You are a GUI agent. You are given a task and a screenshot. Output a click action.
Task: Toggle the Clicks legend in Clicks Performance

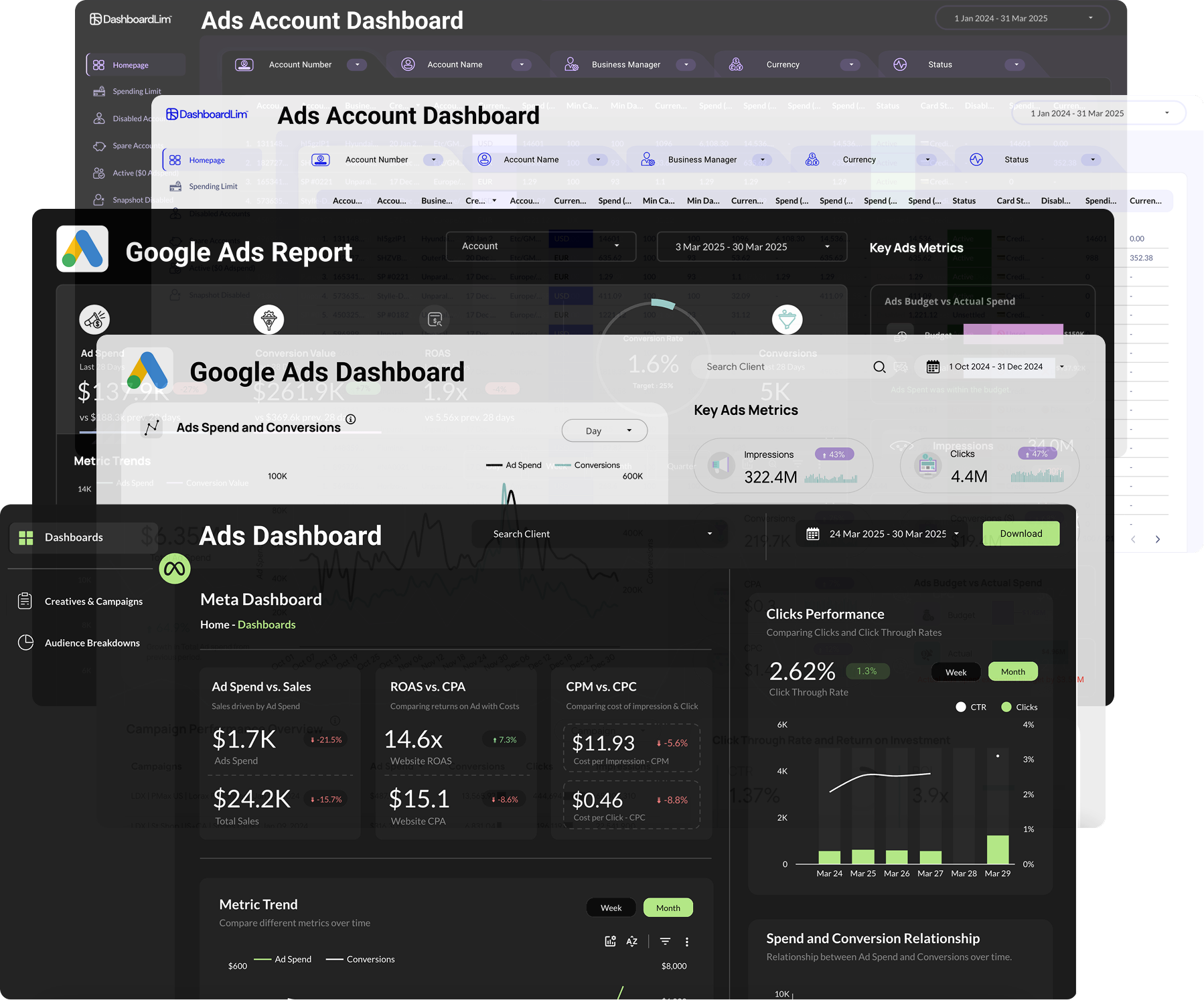point(1019,707)
